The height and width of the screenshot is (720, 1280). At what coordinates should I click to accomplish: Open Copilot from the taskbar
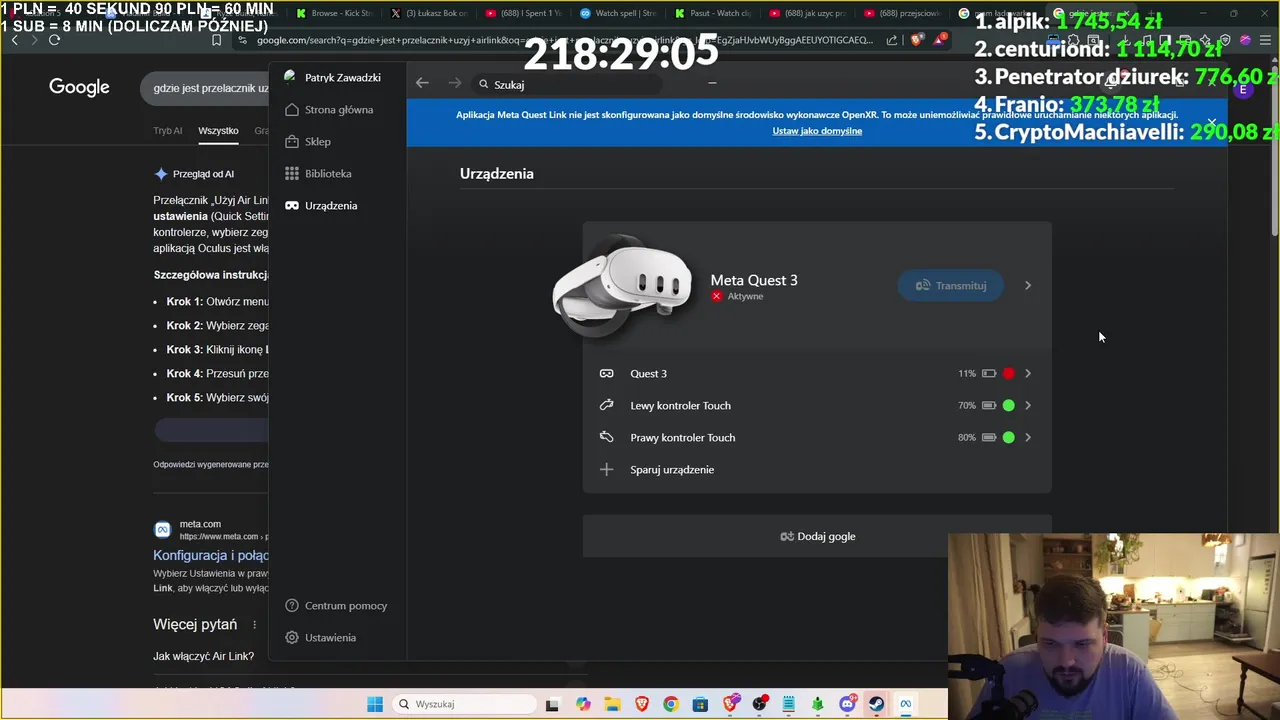coord(583,704)
